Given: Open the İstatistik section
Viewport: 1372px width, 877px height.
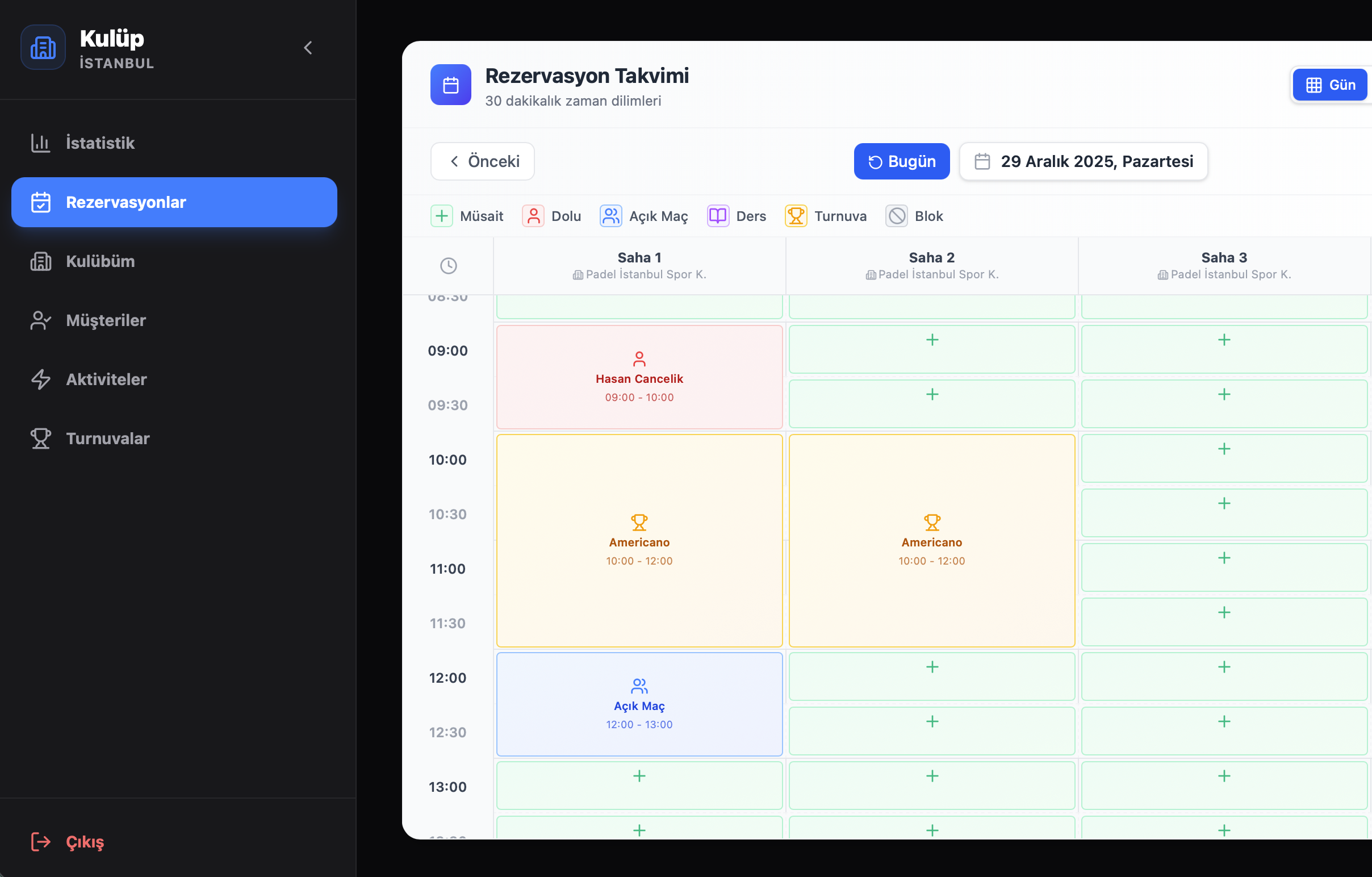Looking at the screenshot, I should [x=100, y=143].
